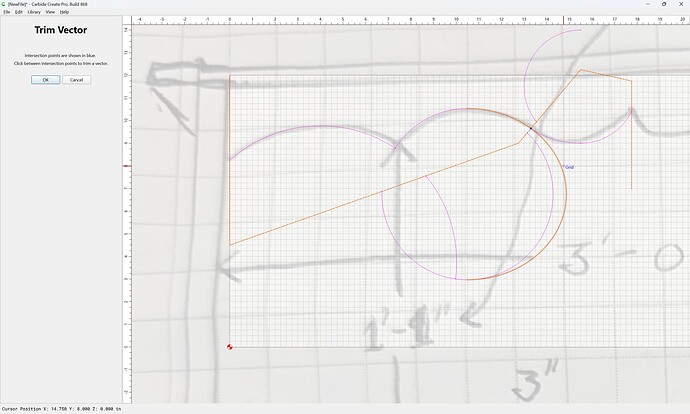Click red cursor marker on horizontal ruler
This screenshot has height=414, width=690.
(x=563, y=20)
